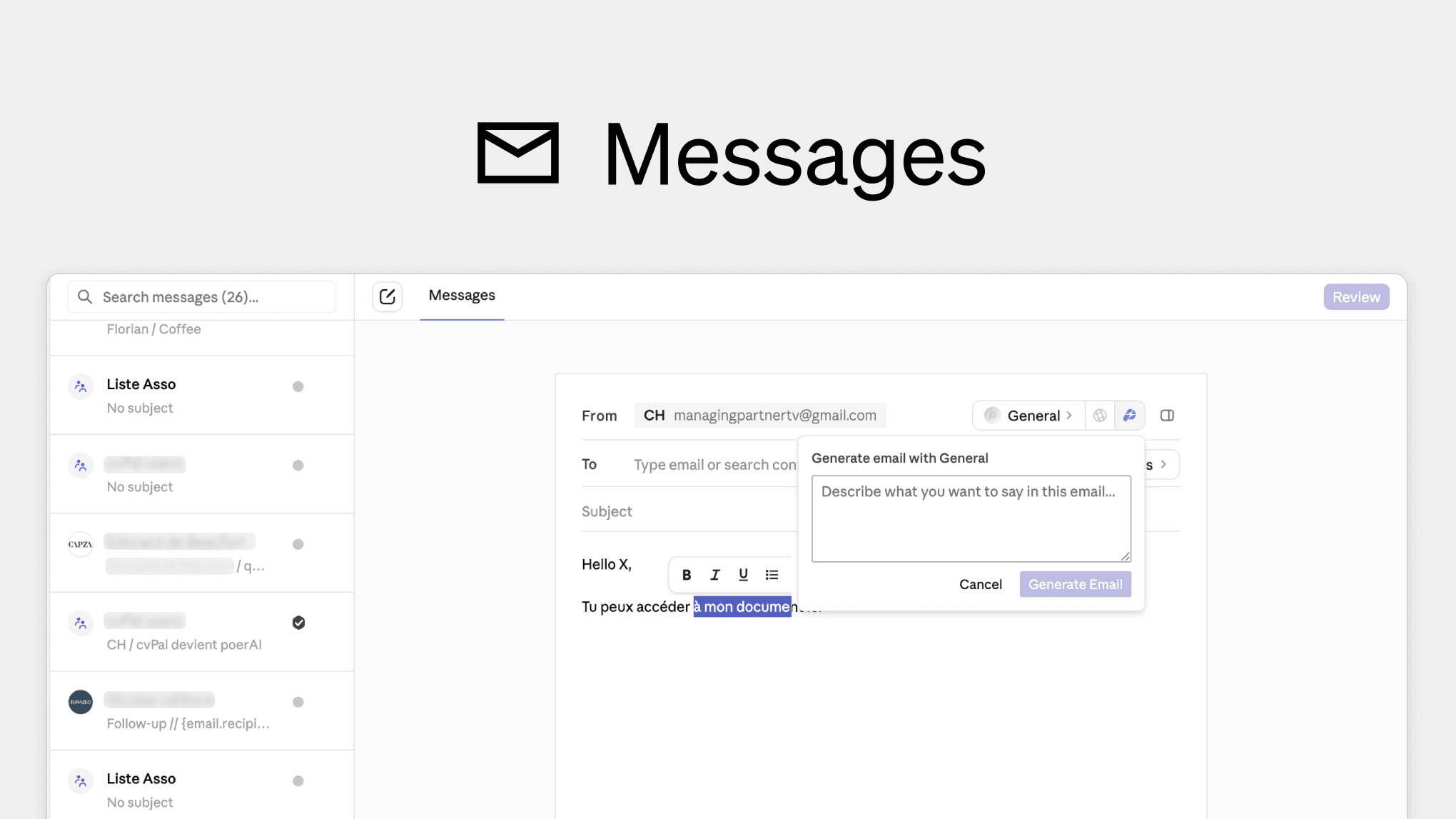The width and height of the screenshot is (1456, 819).
Task: Apply italic formatting
Action: [x=714, y=574]
